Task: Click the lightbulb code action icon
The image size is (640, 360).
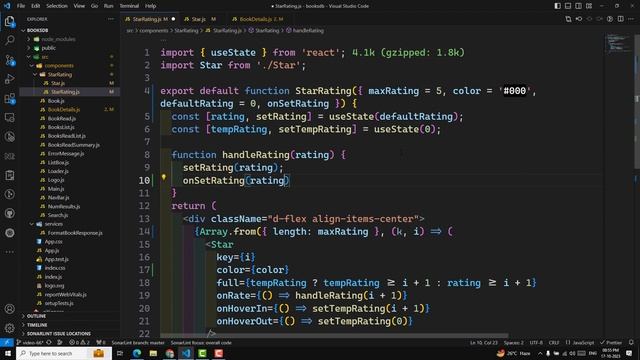Action: [164, 177]
